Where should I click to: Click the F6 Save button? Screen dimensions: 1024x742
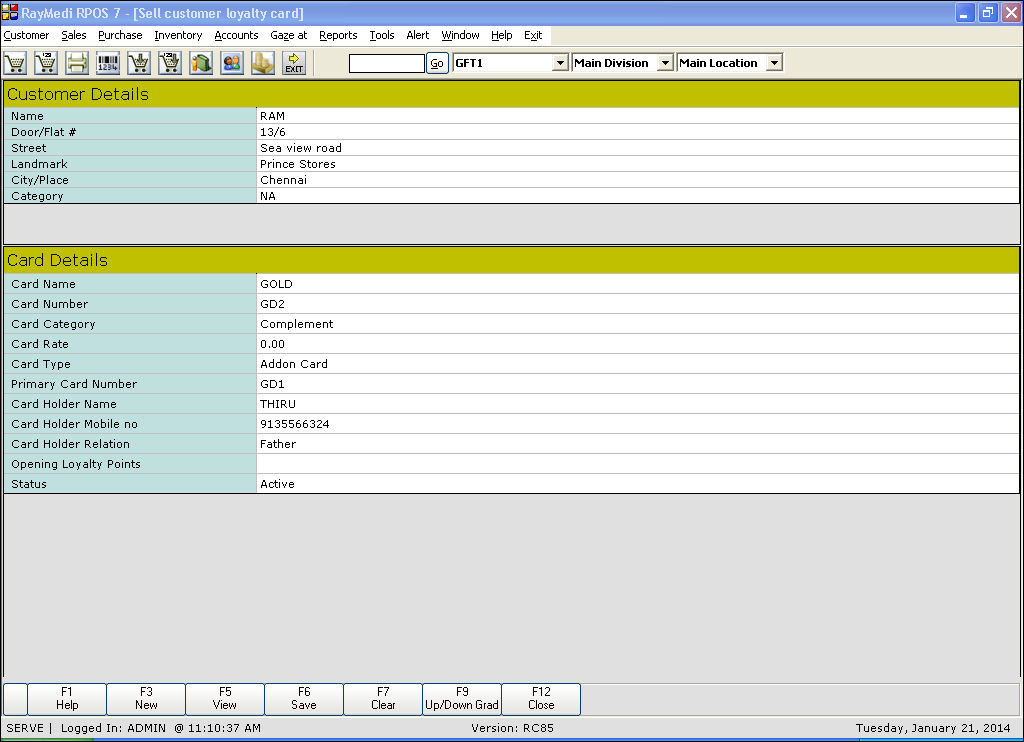[304, 698]
